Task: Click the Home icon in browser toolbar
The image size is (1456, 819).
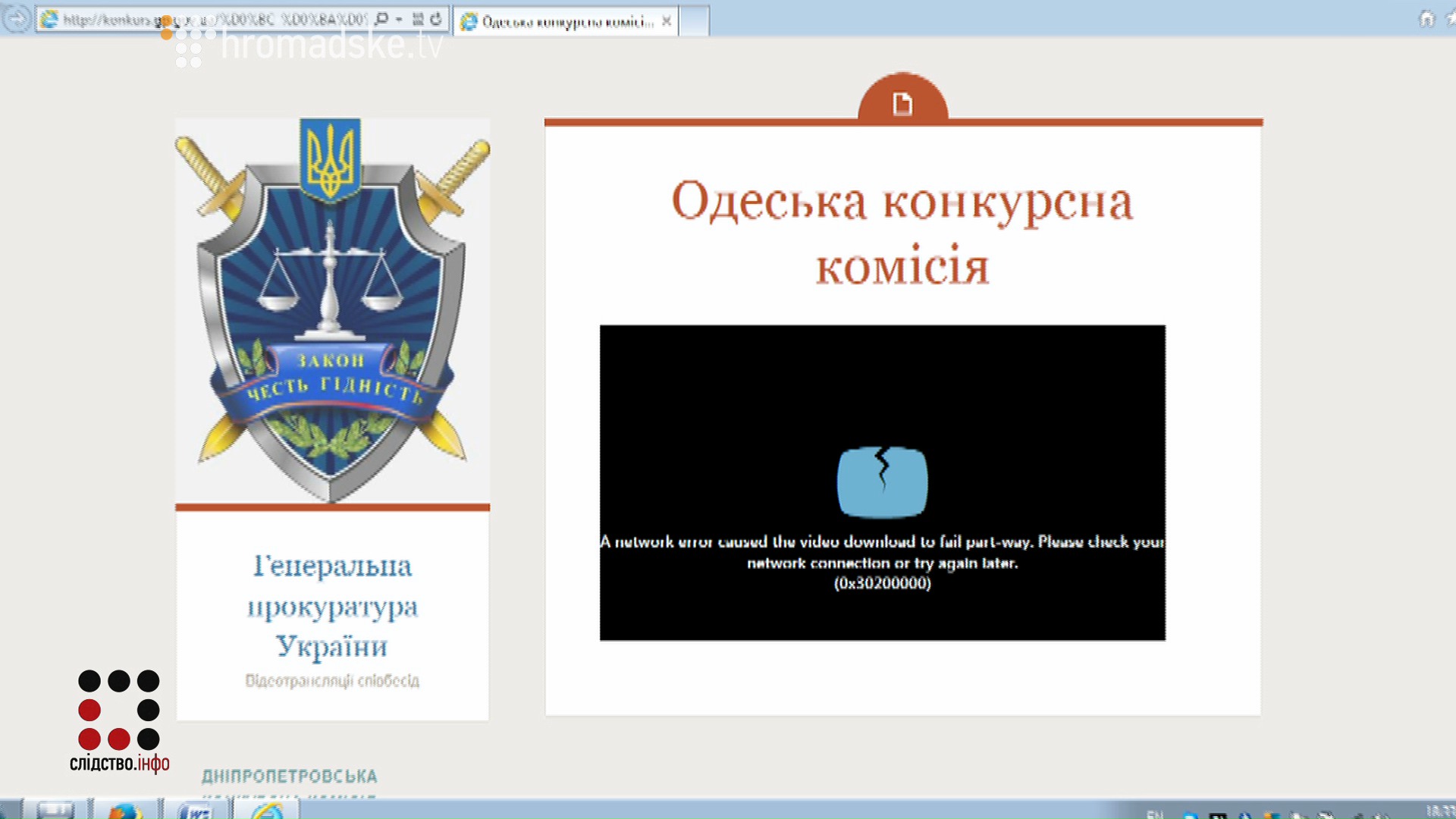Action: point(1426,18)
